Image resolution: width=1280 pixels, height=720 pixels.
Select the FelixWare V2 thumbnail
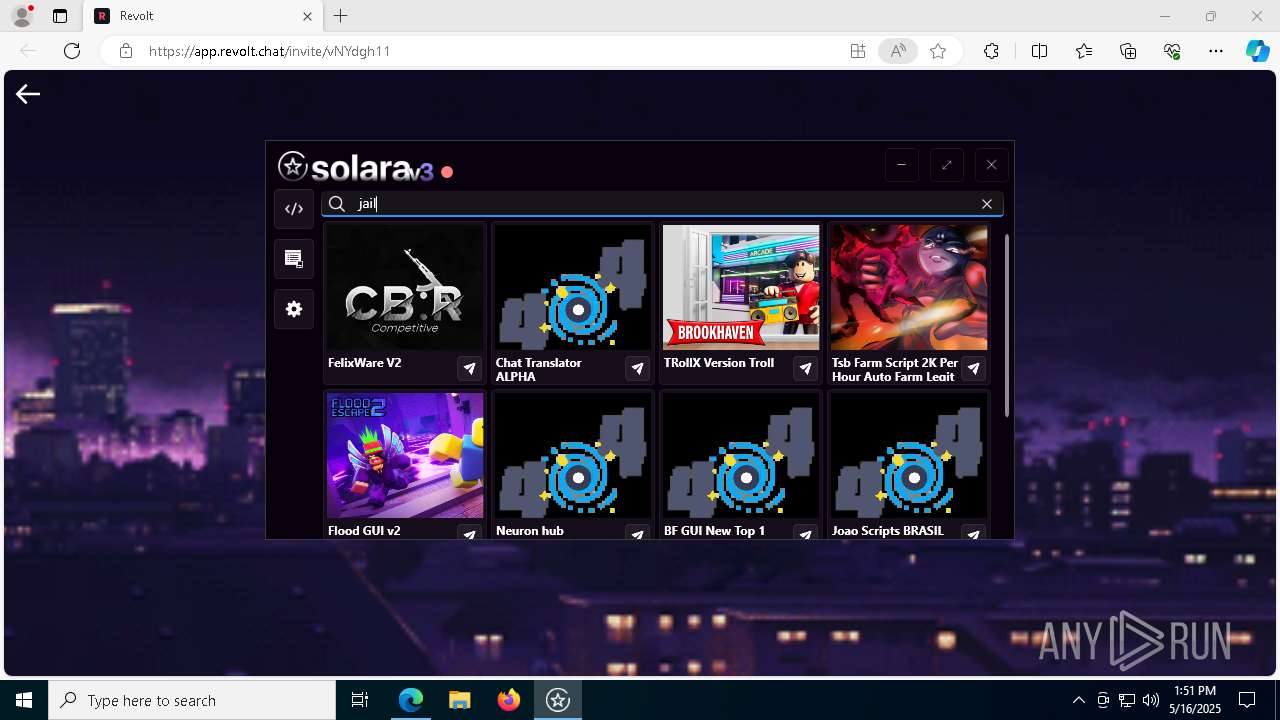pyautogui.click(x=405, y=288)
